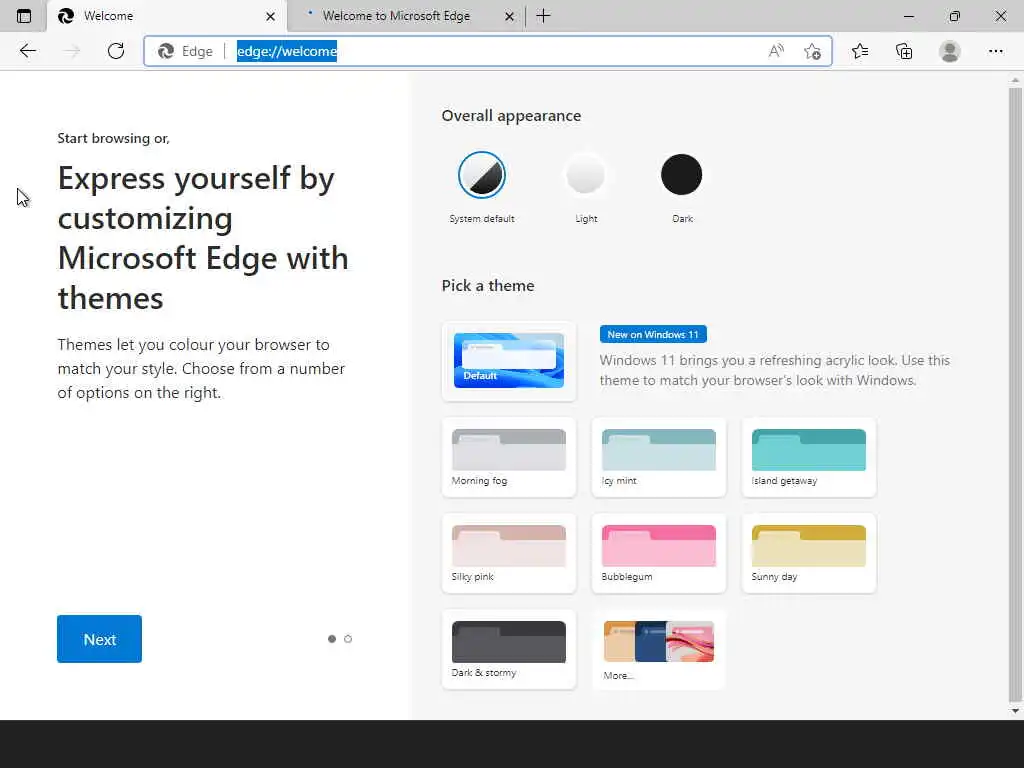The height and width of the screenshot is (768, 1024).
Task: Open the profile avatar icon
Action: [x=950, y=51]
